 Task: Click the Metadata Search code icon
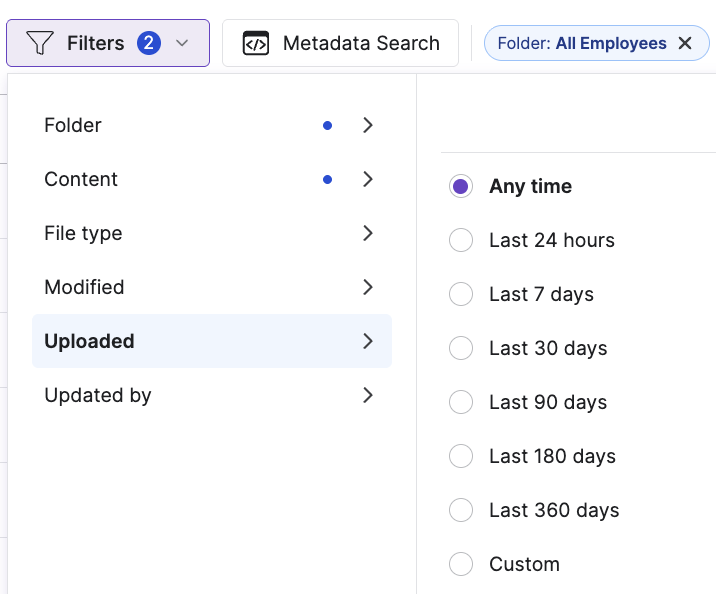(256, 43)
